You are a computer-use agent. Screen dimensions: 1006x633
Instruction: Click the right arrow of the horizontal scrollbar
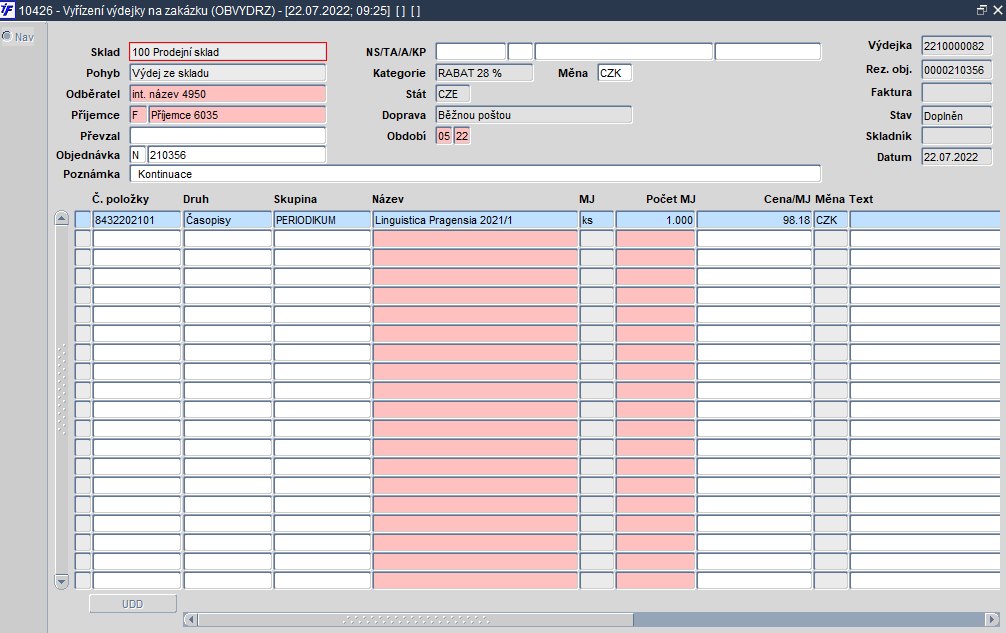[992, 619]
